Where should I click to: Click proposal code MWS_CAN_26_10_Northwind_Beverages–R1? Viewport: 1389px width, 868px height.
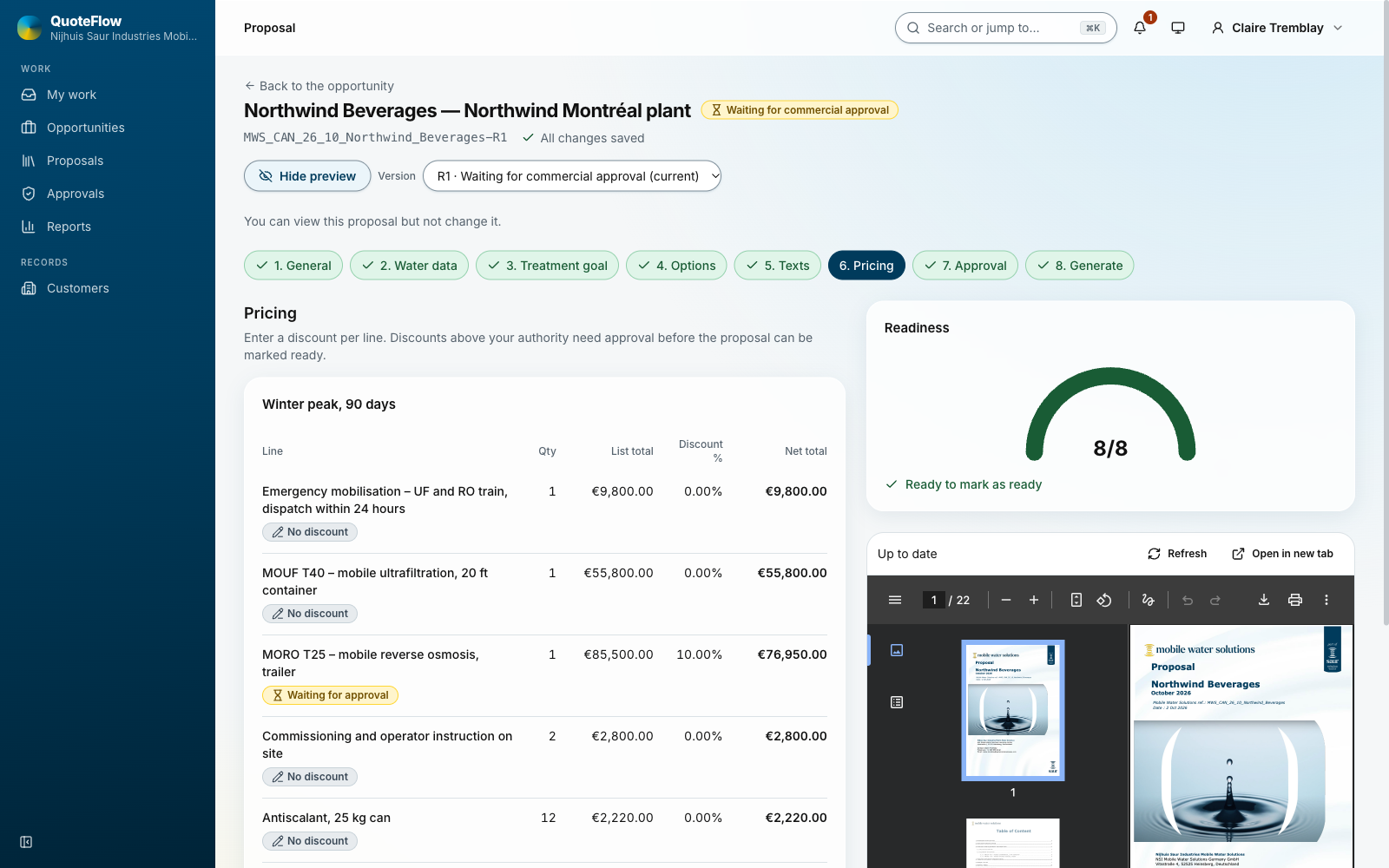pos(375,137)
